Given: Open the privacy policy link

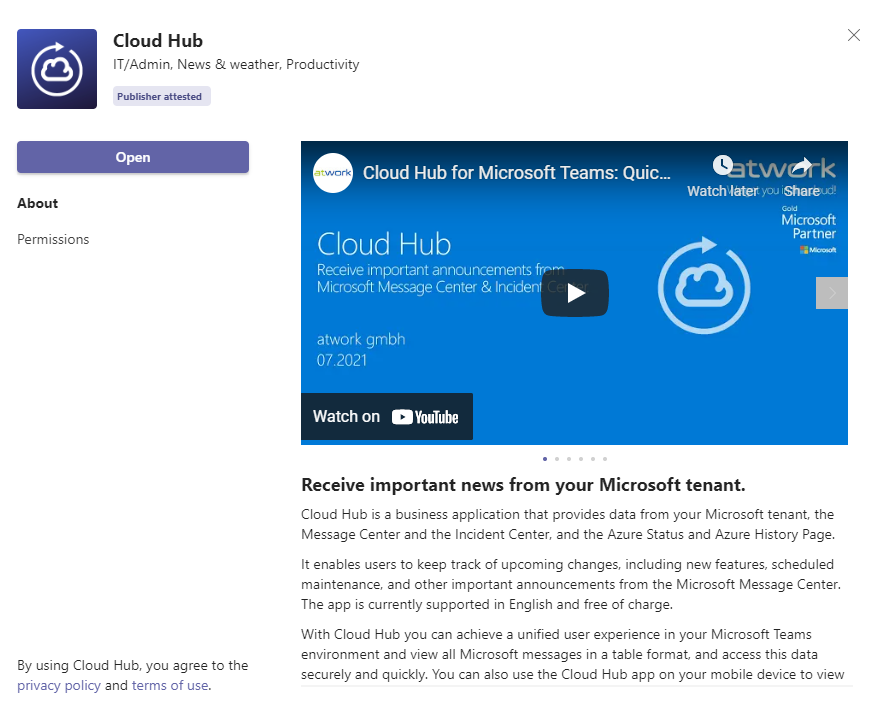Looking at the screenshot, I should pos(59,685).
